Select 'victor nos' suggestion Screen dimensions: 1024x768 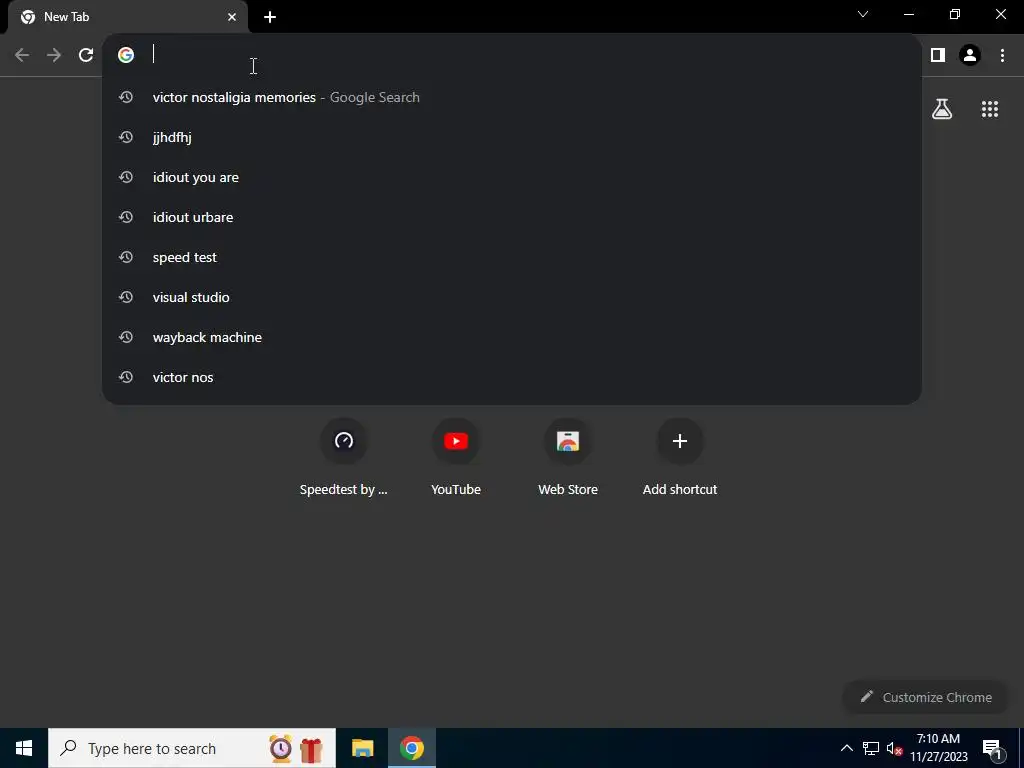tap(512, 377)
